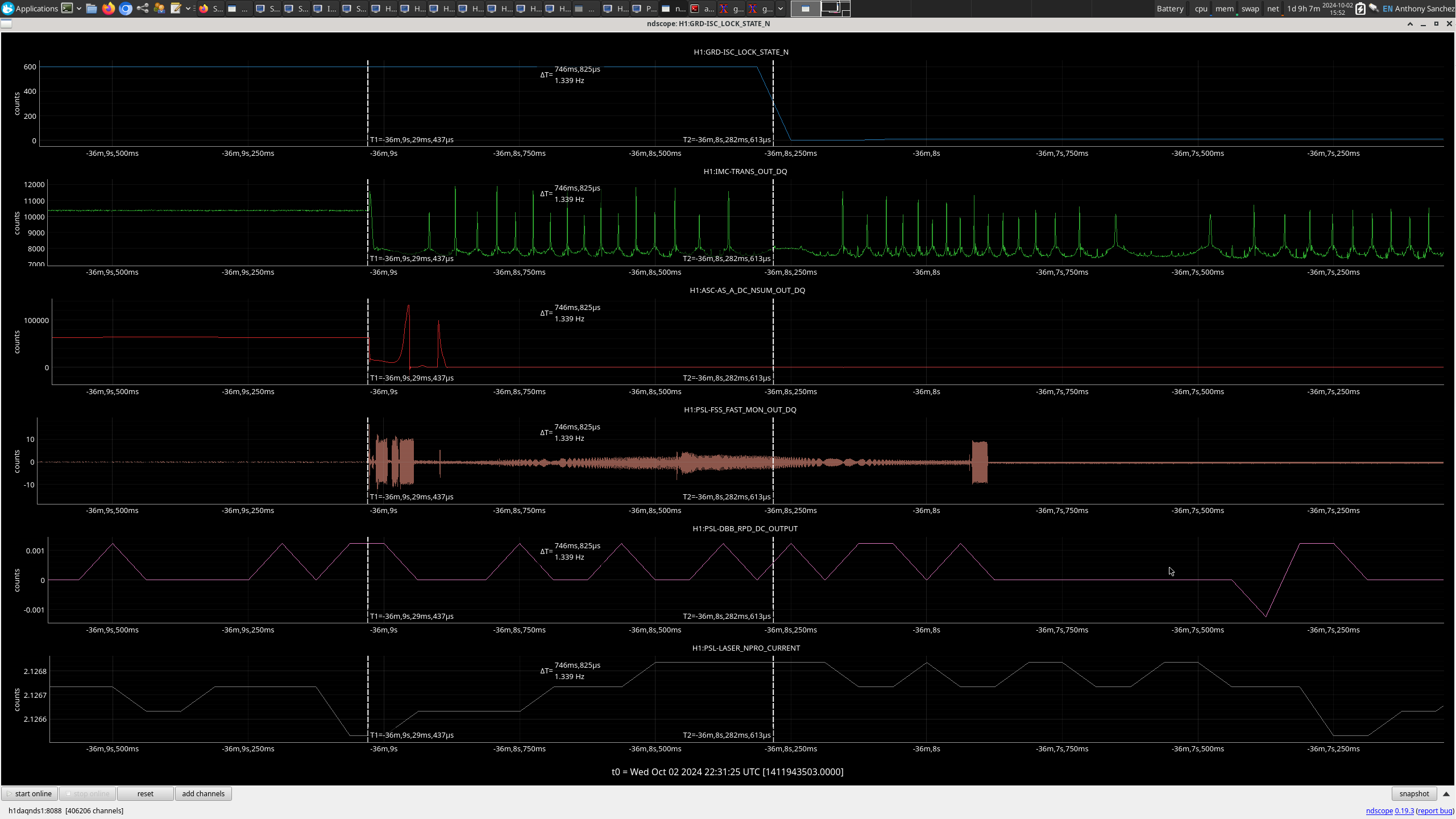
Task: Click the 'H1:GRD-ISC_LOCK_STATE_N' plot title
Action: click(x=741, y=52)
